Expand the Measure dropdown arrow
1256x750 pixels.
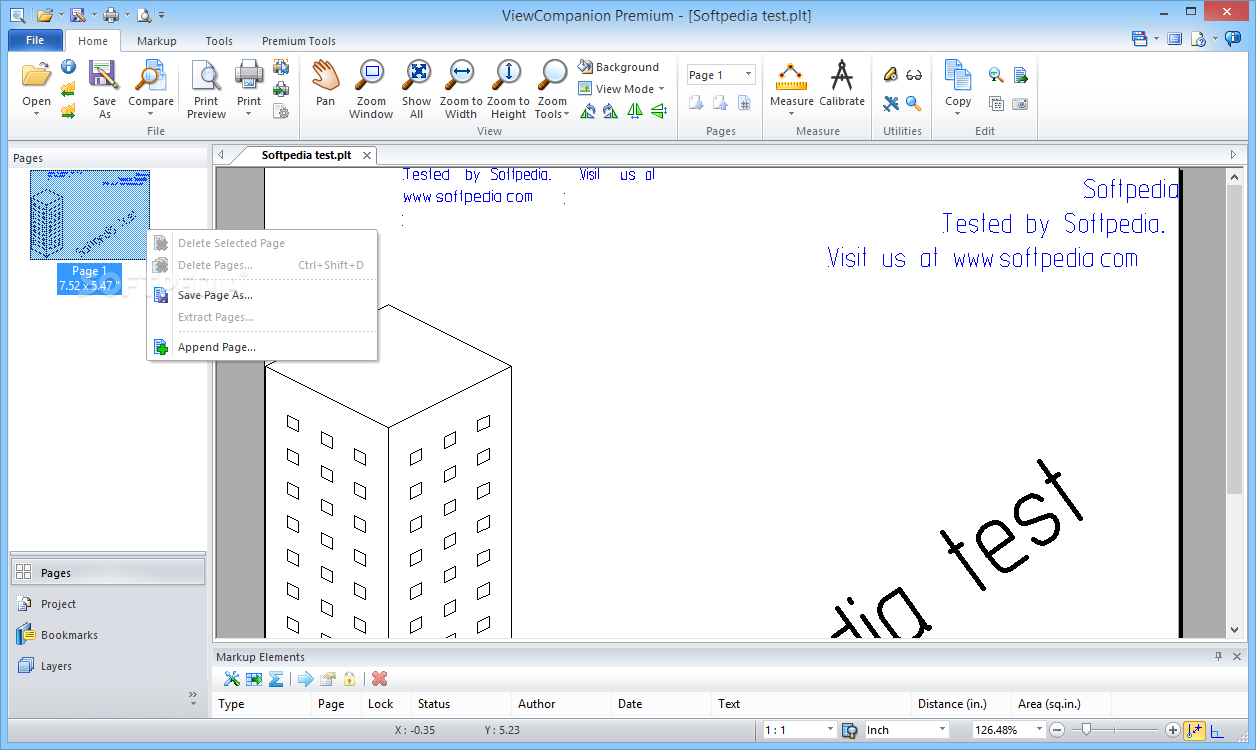click(791, 113)
